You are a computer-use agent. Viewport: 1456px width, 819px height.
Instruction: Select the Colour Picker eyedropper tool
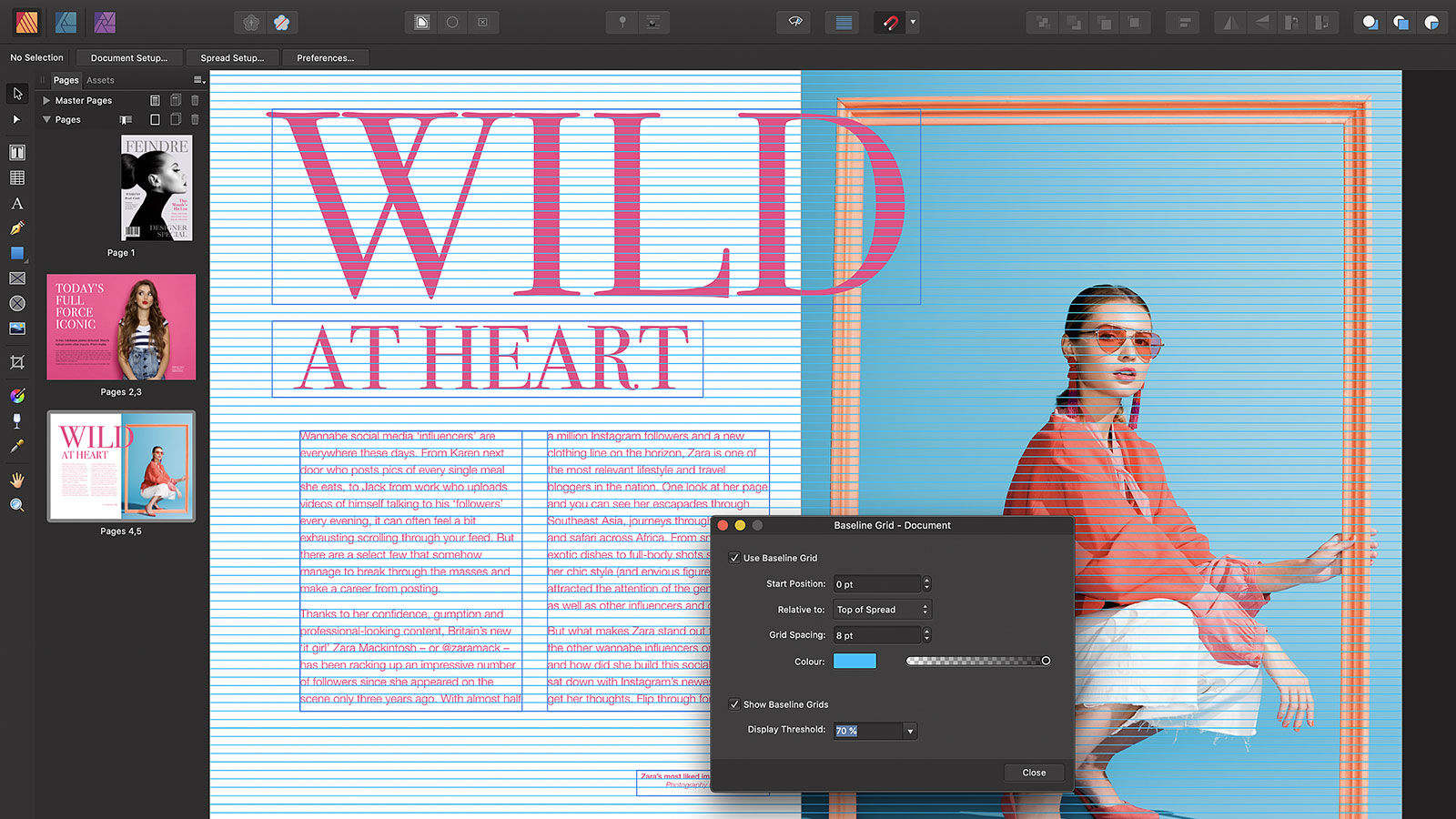point(17,447)
